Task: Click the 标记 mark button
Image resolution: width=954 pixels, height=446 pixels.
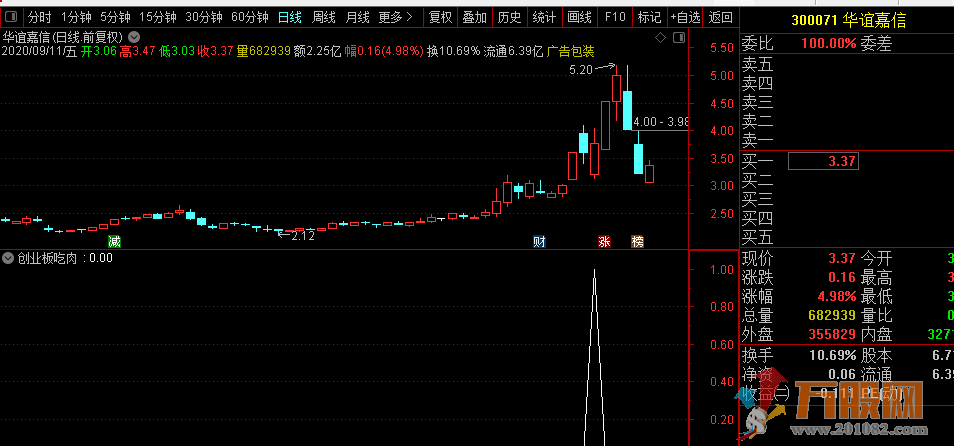Action: (x=649, y=17)
